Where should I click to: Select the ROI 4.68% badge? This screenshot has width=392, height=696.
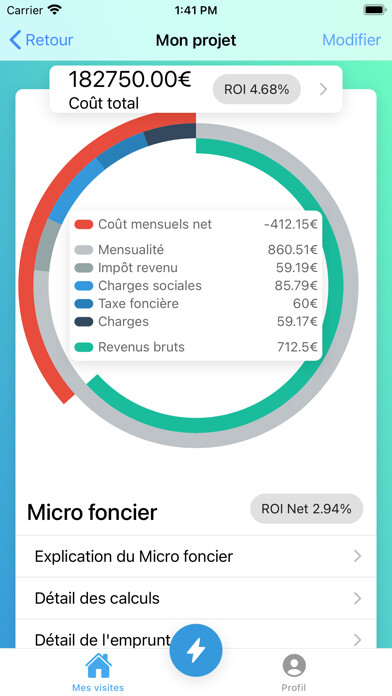click(257, 89)
